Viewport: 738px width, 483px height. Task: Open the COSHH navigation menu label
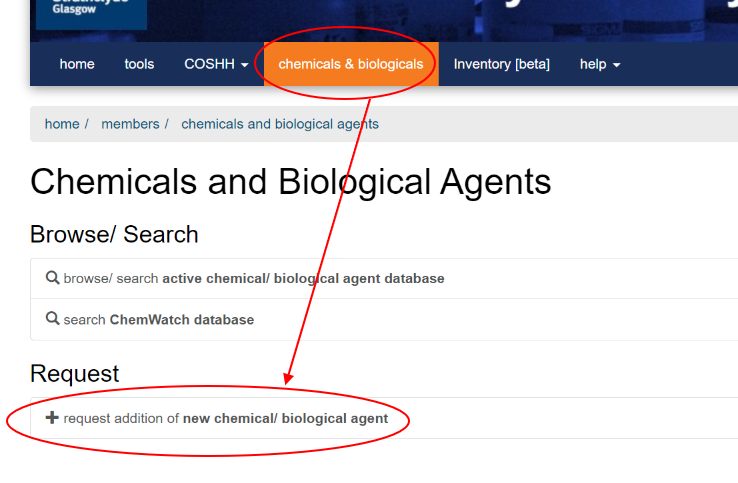[x=209, y=64]
